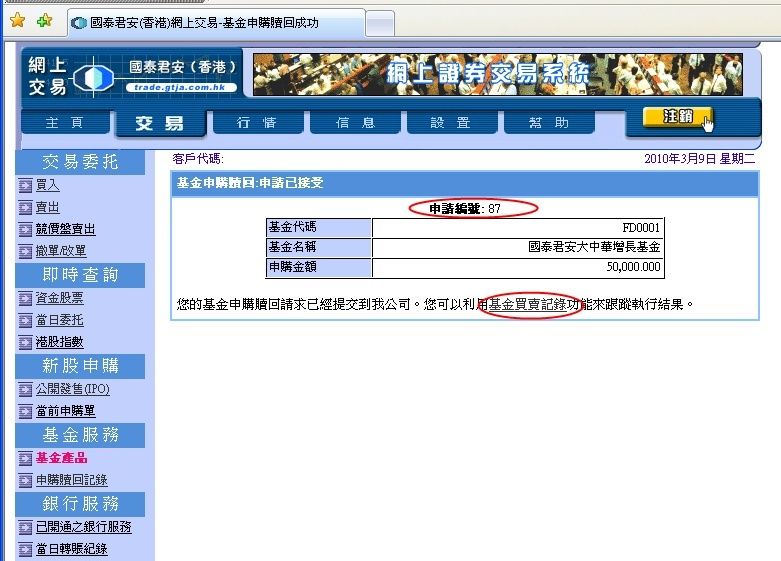The width and height of the screenshot is (781, 561).
Task: Click the 基金名稱 label cell
Action: pyautogui.click(x=319, y=247)
